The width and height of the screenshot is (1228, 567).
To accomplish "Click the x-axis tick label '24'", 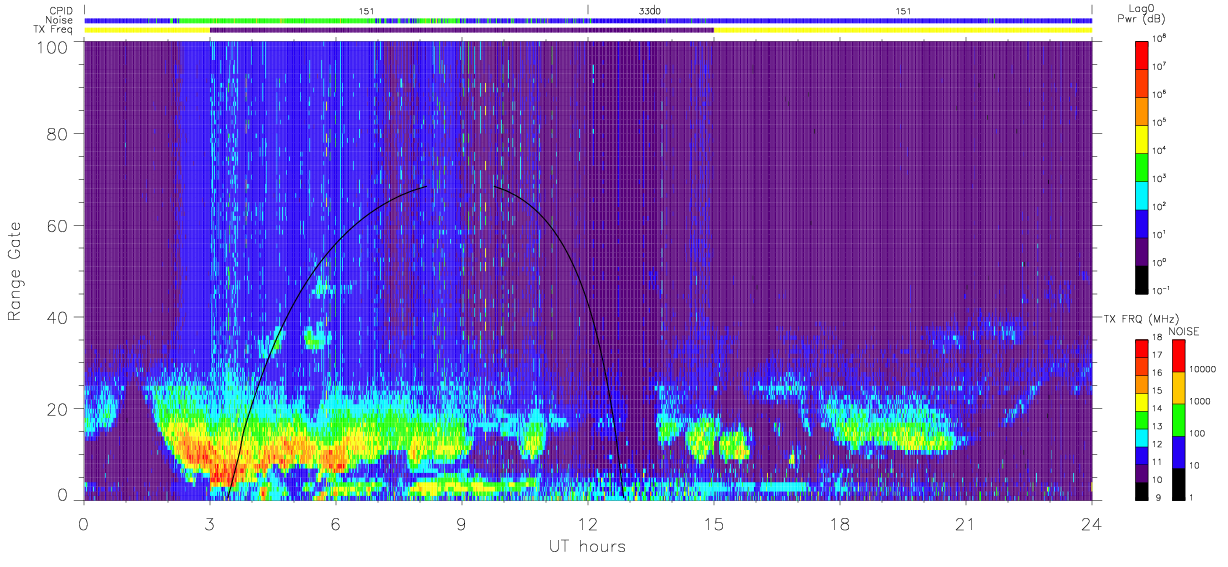I will click(x=1092, y=523).
